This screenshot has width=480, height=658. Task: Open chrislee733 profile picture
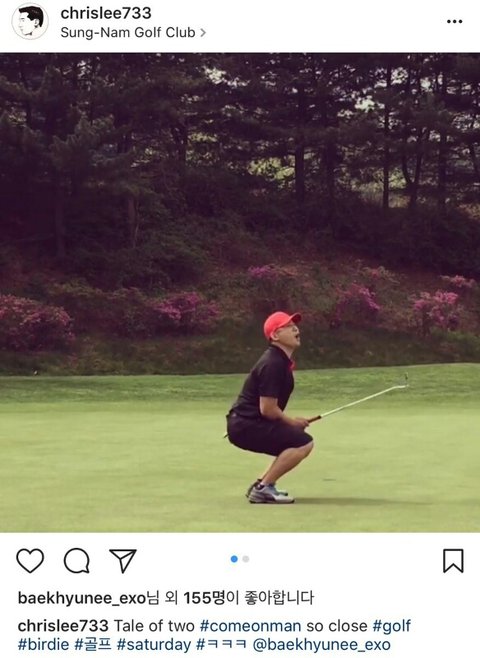(30, 21)
